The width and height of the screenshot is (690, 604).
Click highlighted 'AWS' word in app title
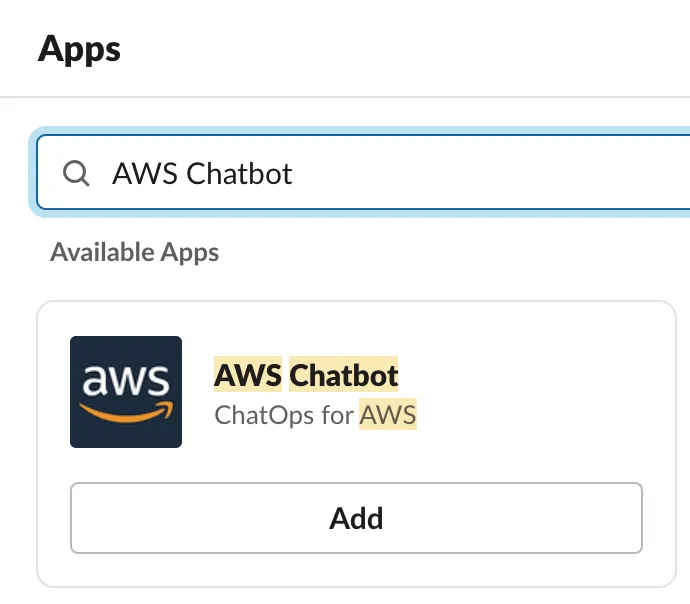click(x=248, y=376)
